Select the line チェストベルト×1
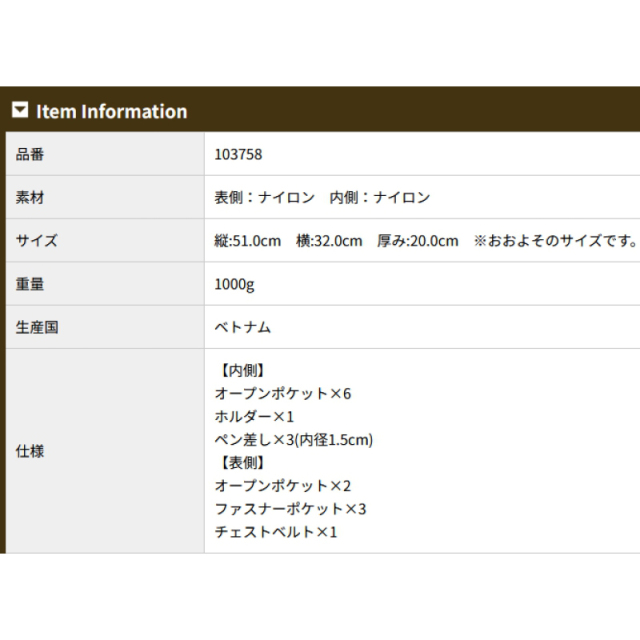Screen dimensions: 640x640 [x=276, y=532]
